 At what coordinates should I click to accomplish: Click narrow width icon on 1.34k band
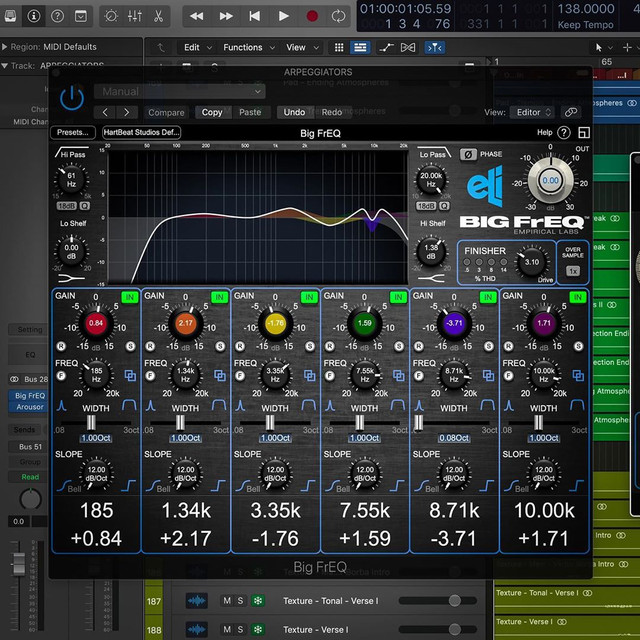[151, 405]
